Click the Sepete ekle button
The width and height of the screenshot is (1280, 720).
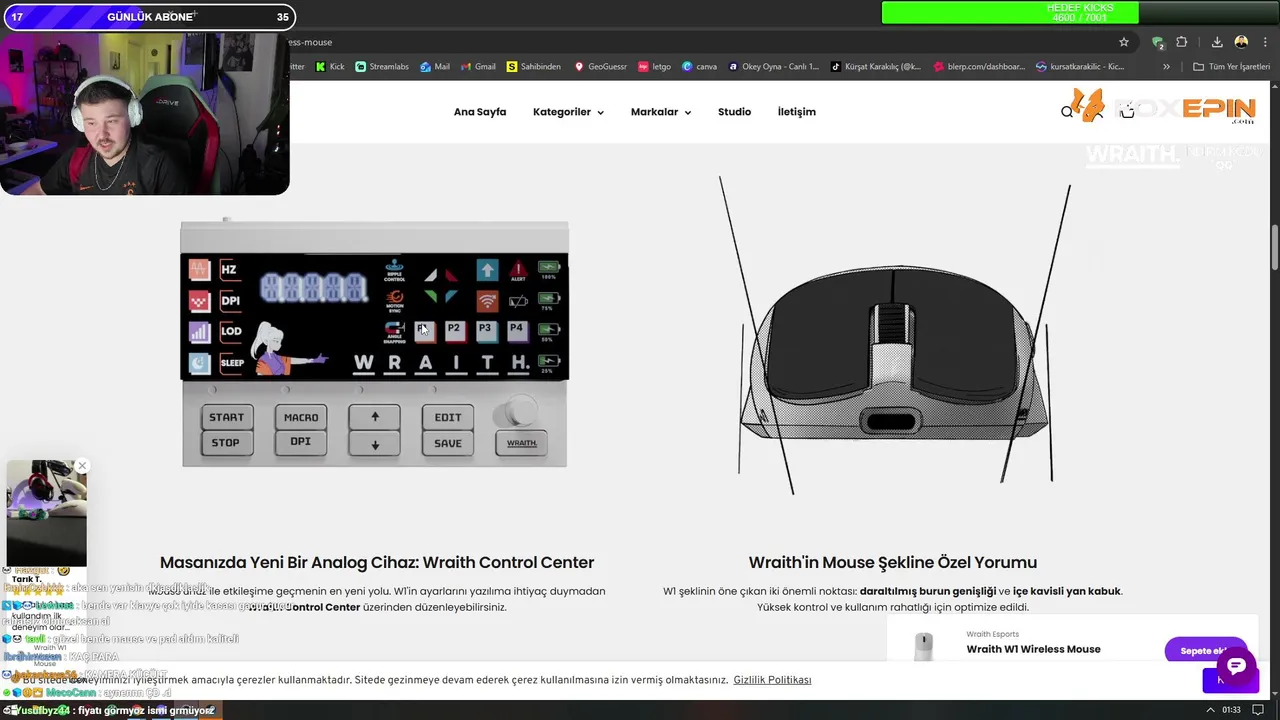point(1205,651)
